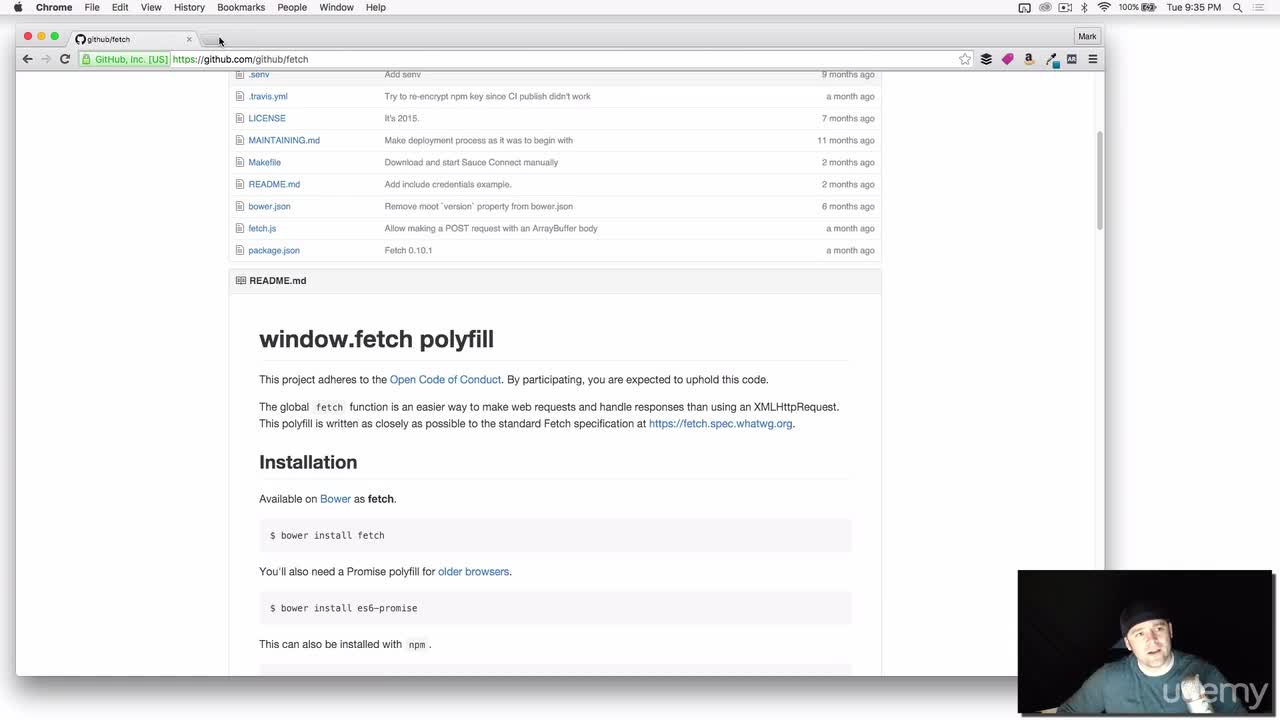Image resolution: width=1280 pixels, height=720 pixels.
Task: Open the Chrome menu
Action: [x=54, y=7]
